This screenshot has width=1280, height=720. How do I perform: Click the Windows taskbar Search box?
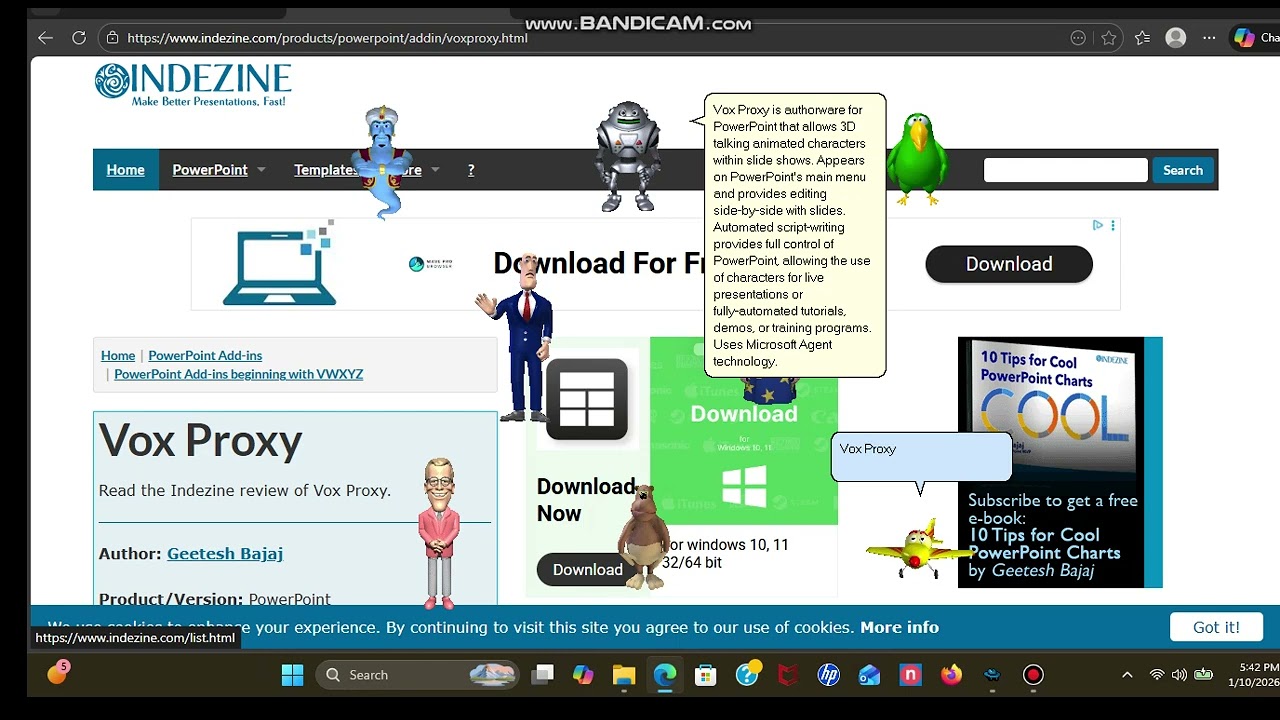[x=418, y=675]
